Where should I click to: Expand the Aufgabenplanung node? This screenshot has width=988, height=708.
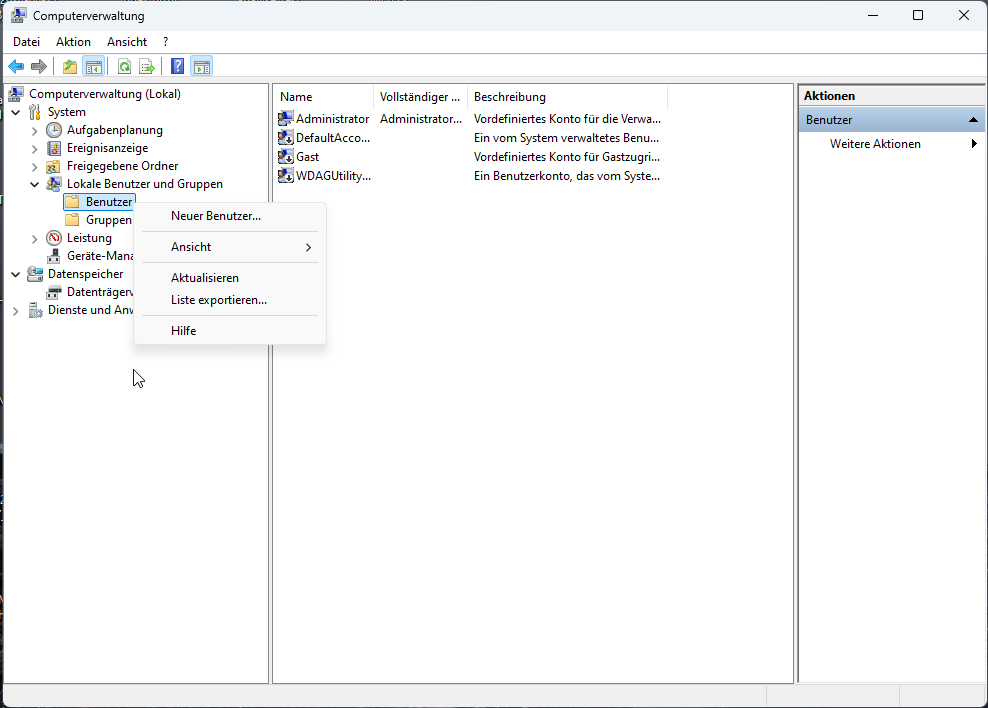(x=35, y=130)
